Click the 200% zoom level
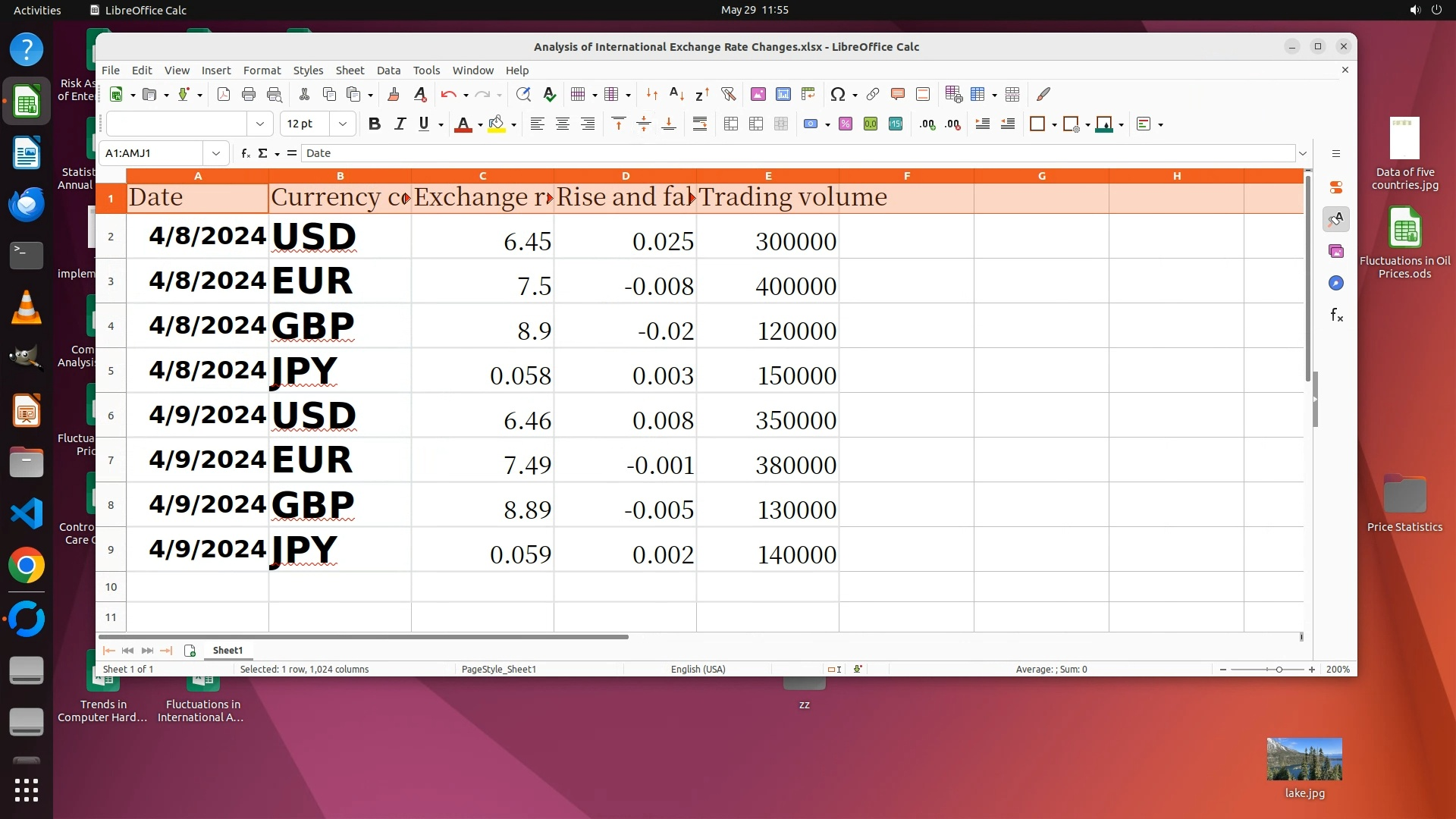This screenshot has height=819, width=1456. [x=1338, y=669]
